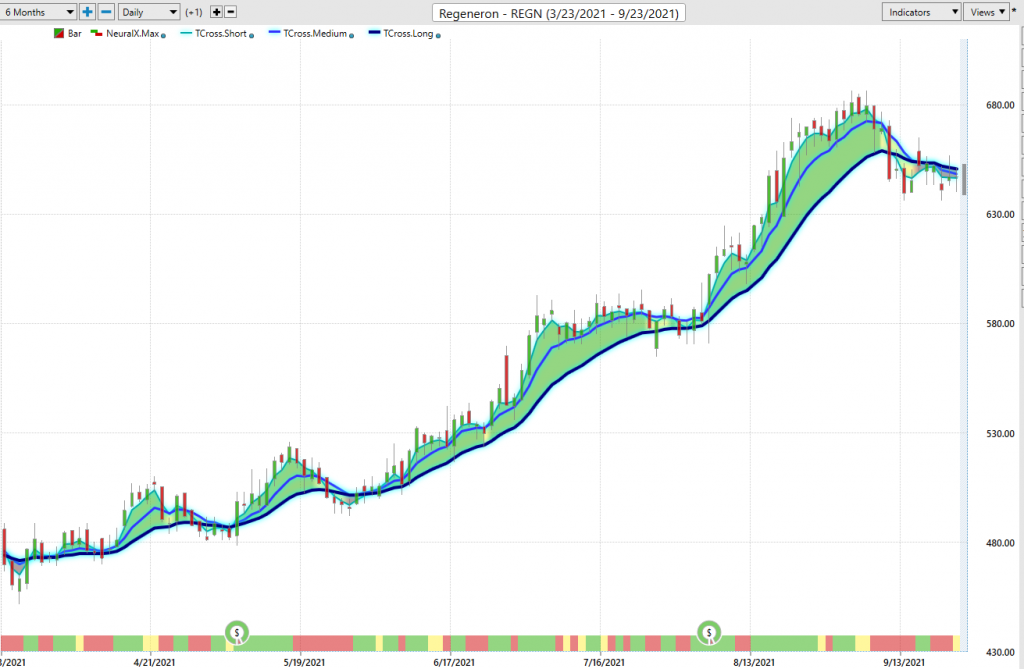Click the gray bar at chart's right edge
The image size is (1024, 669).
pyautogui.click(x=964, y=180)
